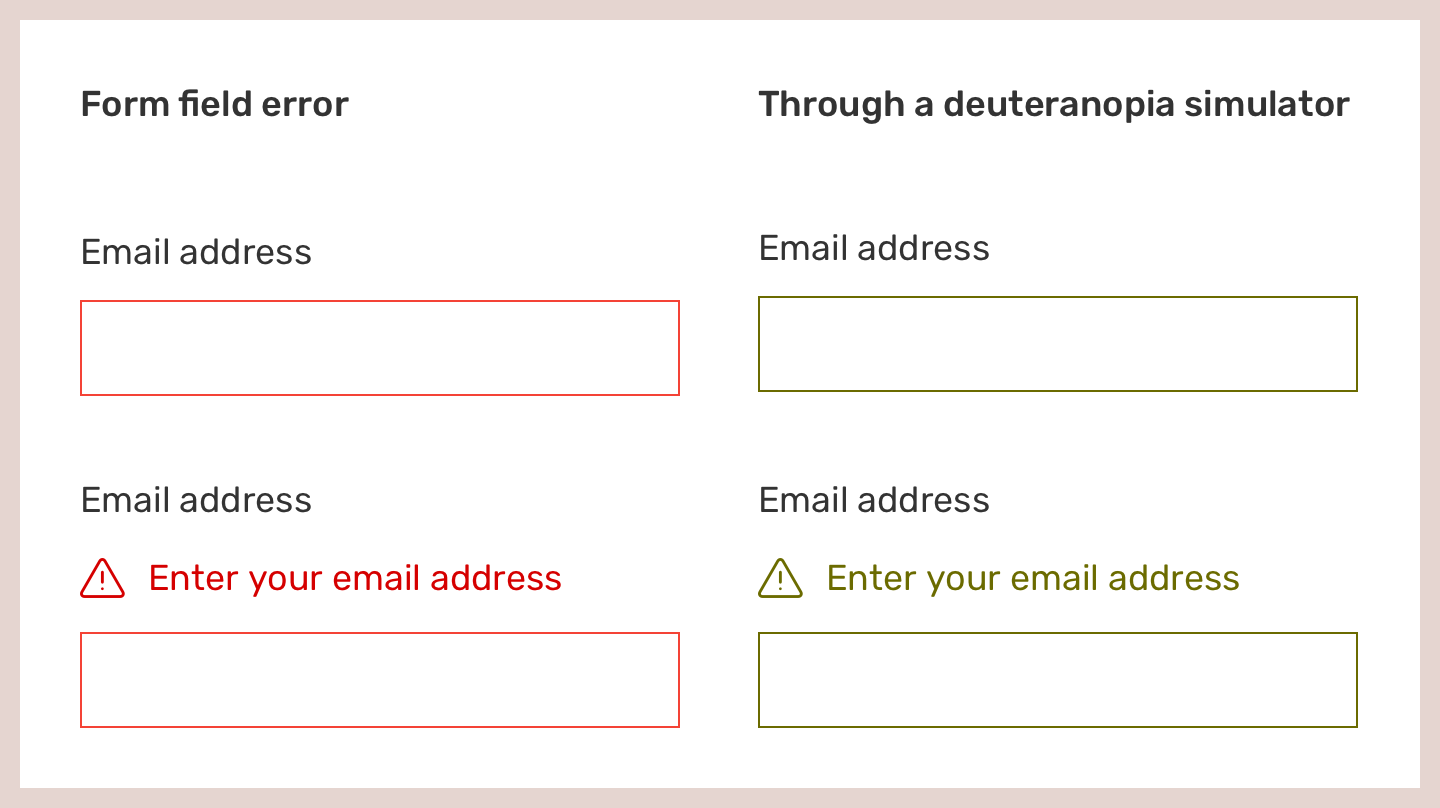Click the red 'Enter your email address' message

(355, 579)
